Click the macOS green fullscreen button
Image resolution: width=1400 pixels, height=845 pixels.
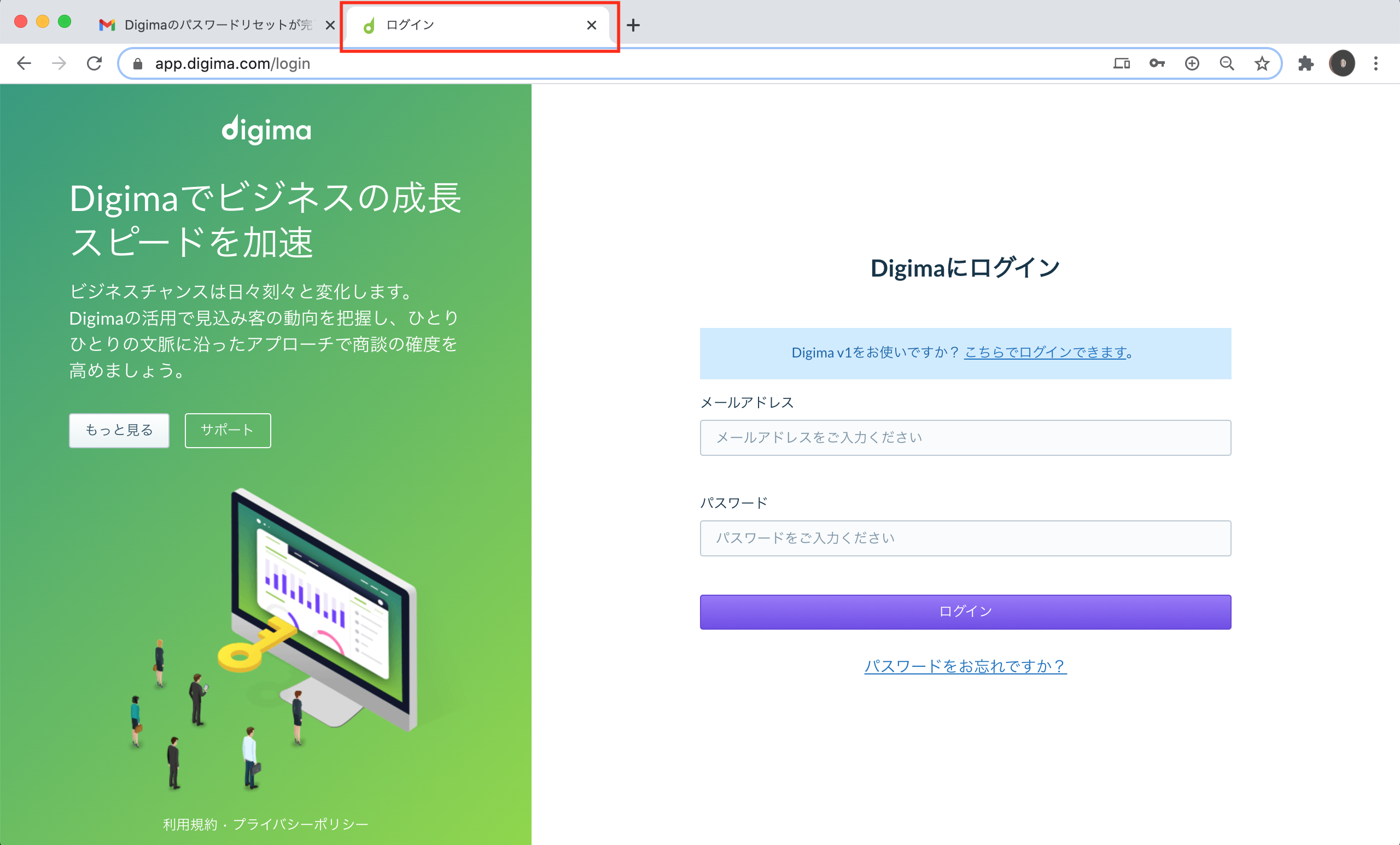pos(65,21)
